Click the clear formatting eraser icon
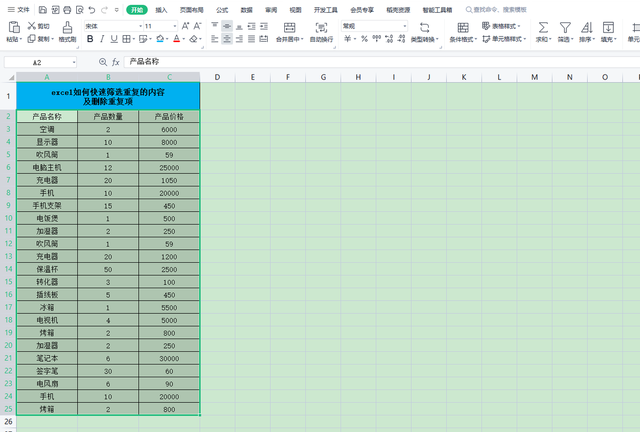640x432 pixels. pos(193,39)
